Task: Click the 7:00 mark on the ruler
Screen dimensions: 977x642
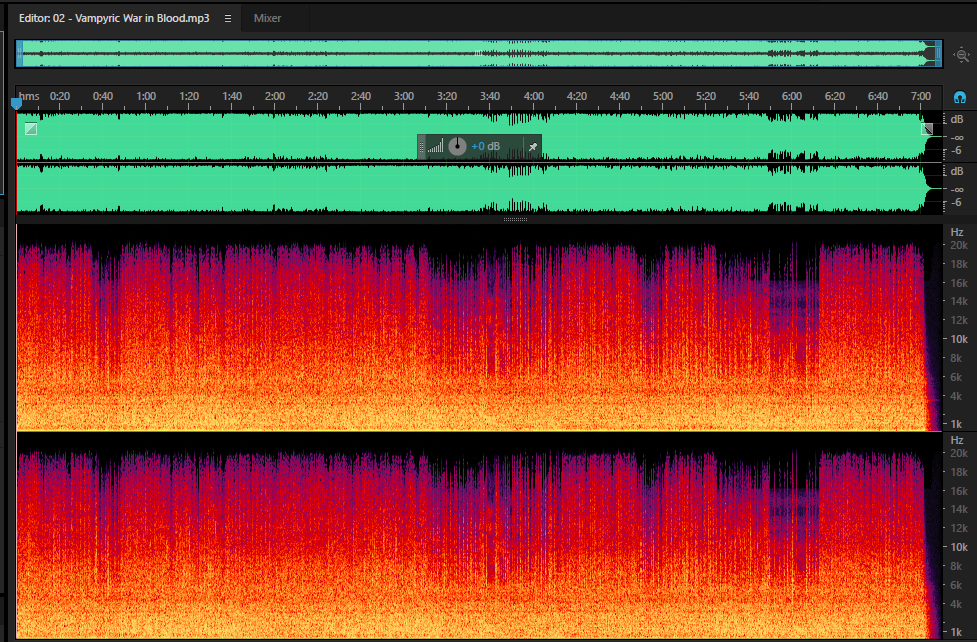Action: pyautogui.click(x=921, y=96)
